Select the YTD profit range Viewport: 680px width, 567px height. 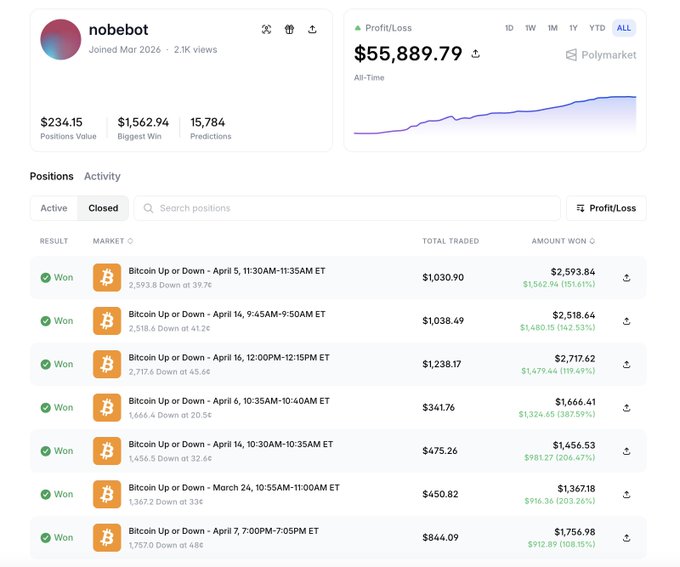tap(597, 28)
